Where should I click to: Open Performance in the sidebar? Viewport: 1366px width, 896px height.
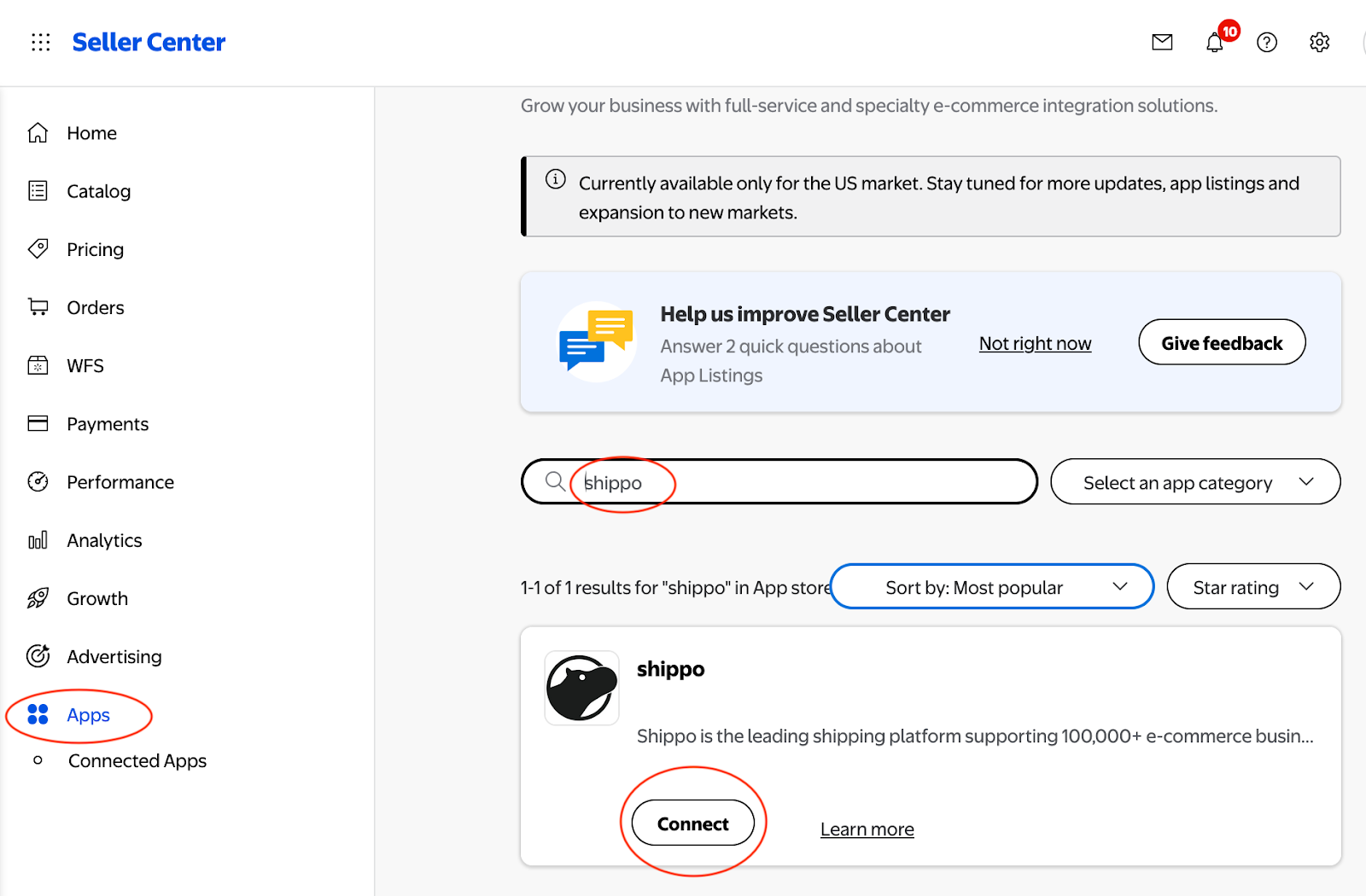(x=120, y=482)
